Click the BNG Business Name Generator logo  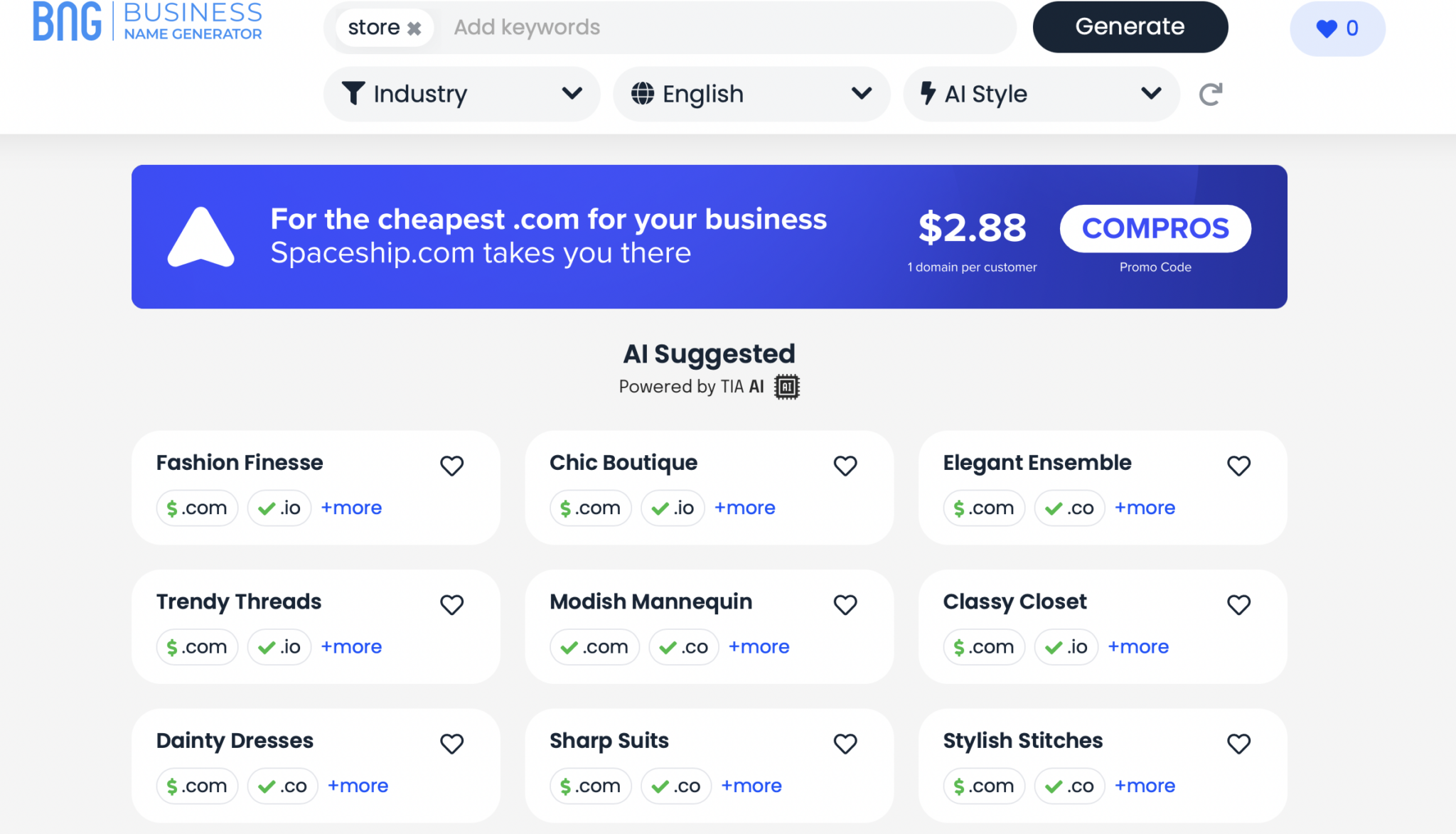coord(147,23)
